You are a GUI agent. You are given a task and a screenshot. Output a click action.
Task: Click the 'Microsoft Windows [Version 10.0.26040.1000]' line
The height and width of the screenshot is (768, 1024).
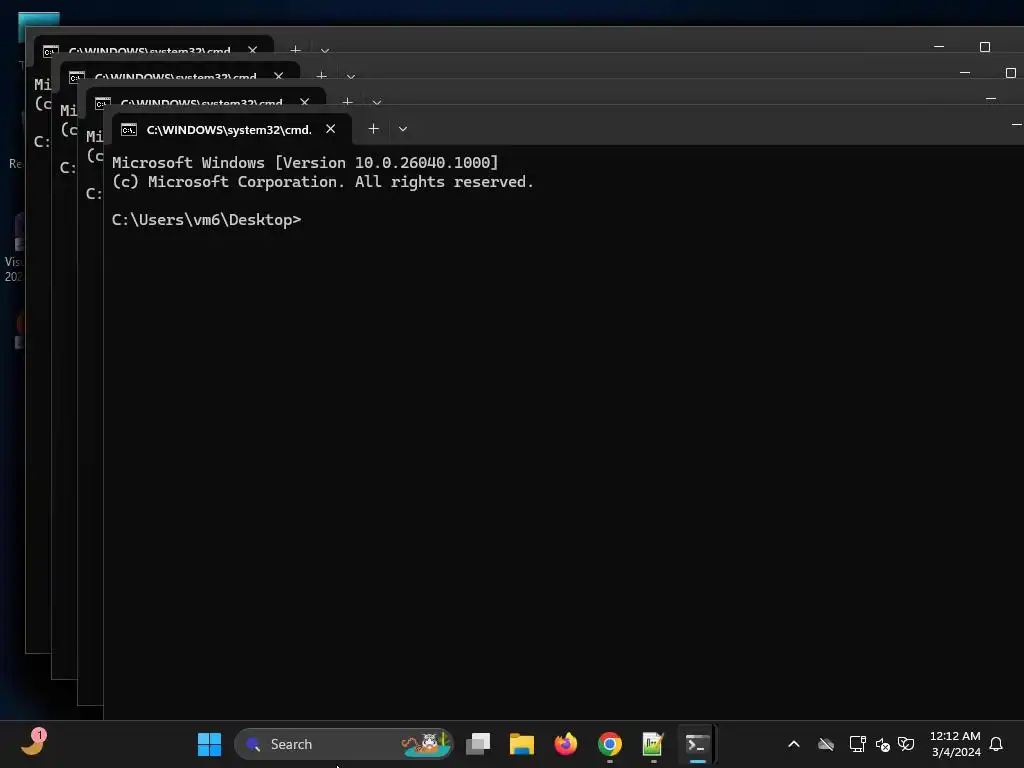(x=305, y=163)
